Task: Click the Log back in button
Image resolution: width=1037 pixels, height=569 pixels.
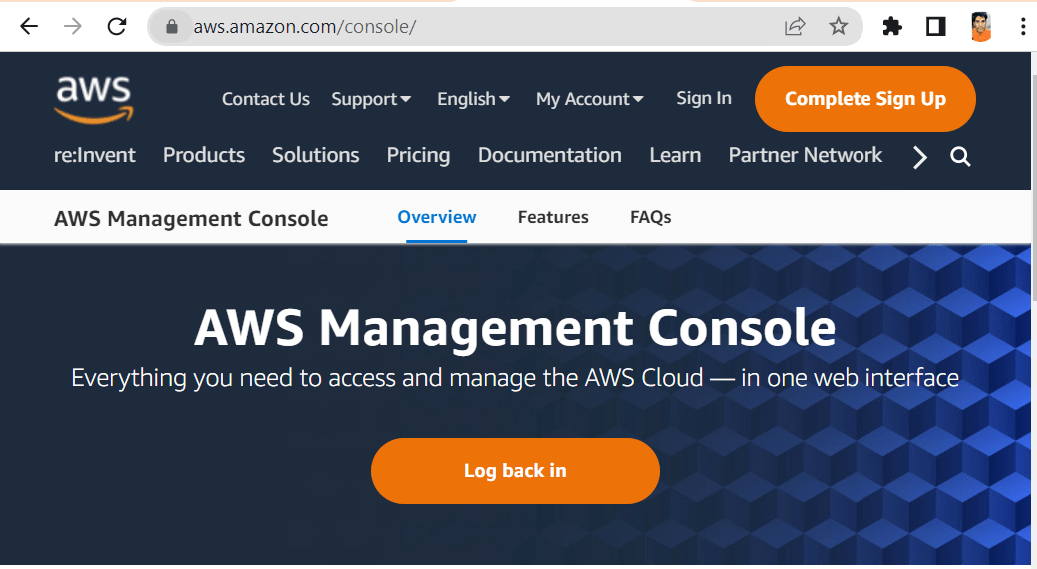Action: (x=515, y=470)
